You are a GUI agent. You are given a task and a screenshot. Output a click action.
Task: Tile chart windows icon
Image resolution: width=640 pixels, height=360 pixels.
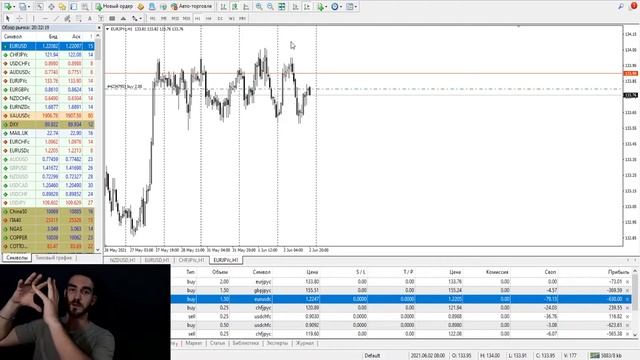282,7
